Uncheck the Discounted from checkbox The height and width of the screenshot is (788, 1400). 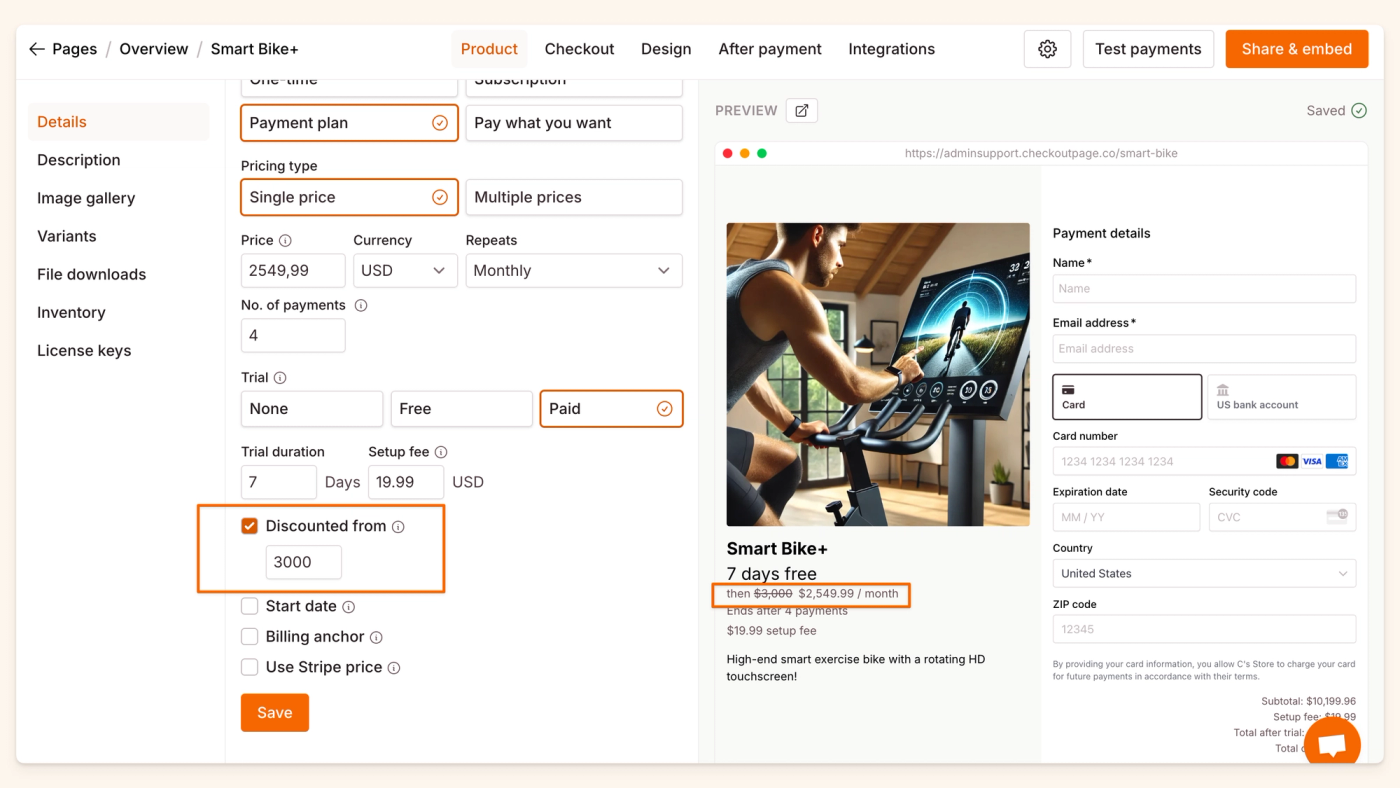[x=250, y=526]
